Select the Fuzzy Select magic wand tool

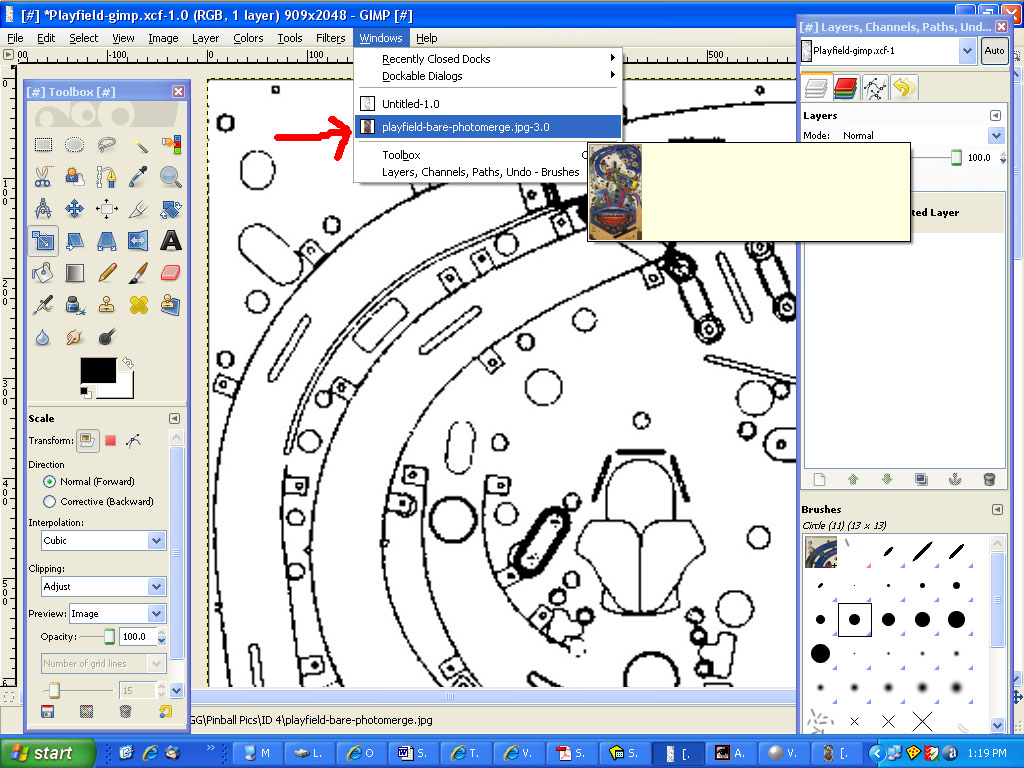[x=139, y=146]
